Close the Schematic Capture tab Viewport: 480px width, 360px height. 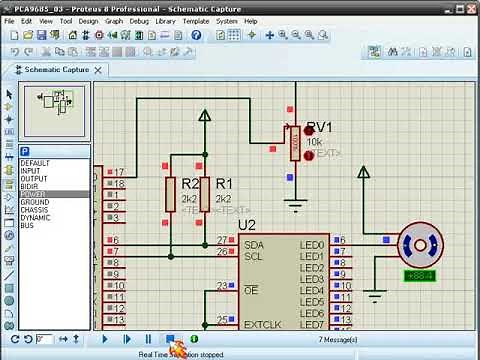click(98, 70)
